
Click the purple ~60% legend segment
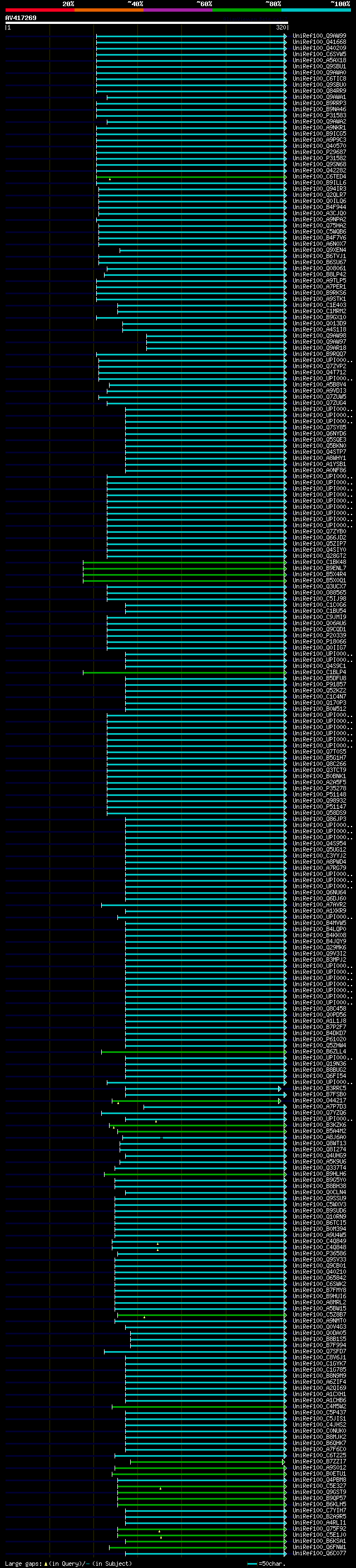[x=179, y=11]
